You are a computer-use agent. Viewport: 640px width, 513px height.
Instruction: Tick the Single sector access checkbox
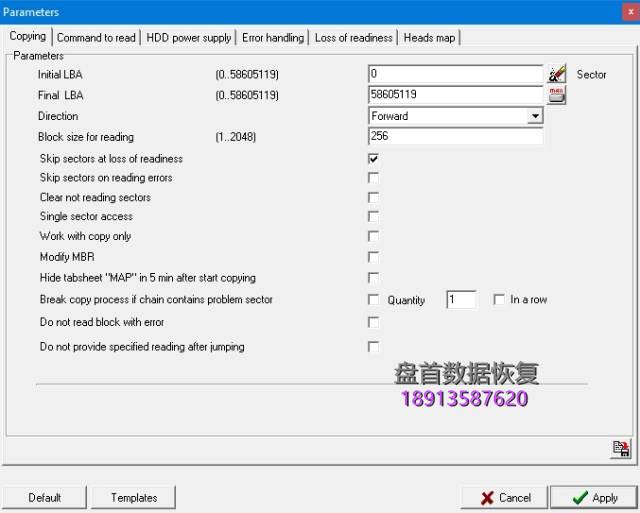373,216
